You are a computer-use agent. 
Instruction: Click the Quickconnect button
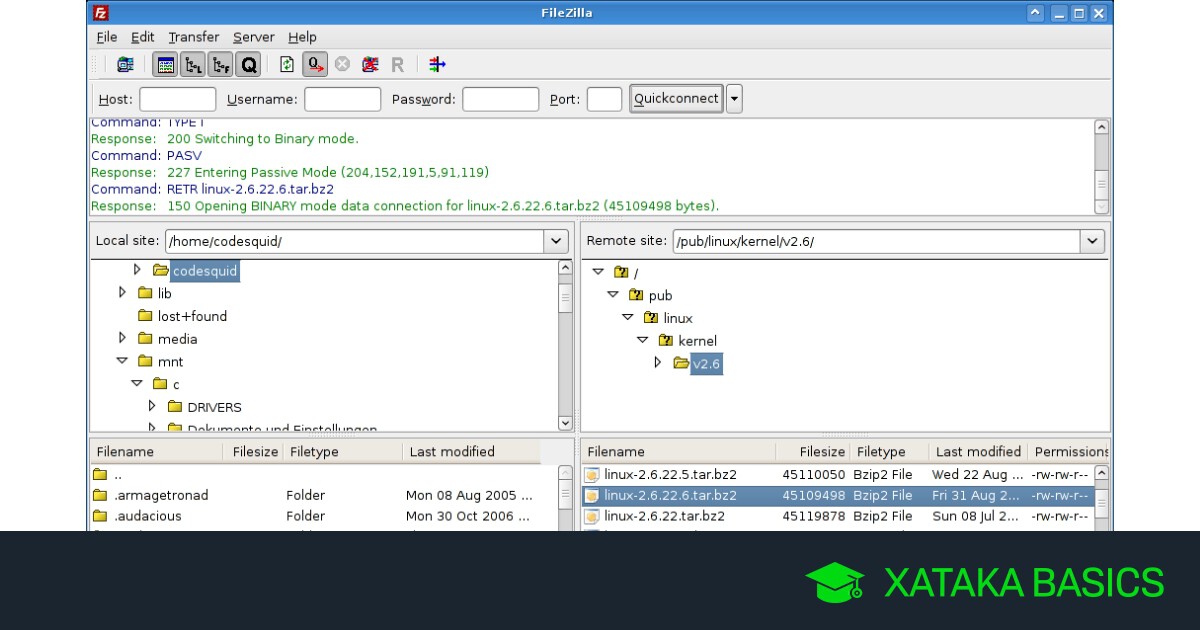point(676,99)
